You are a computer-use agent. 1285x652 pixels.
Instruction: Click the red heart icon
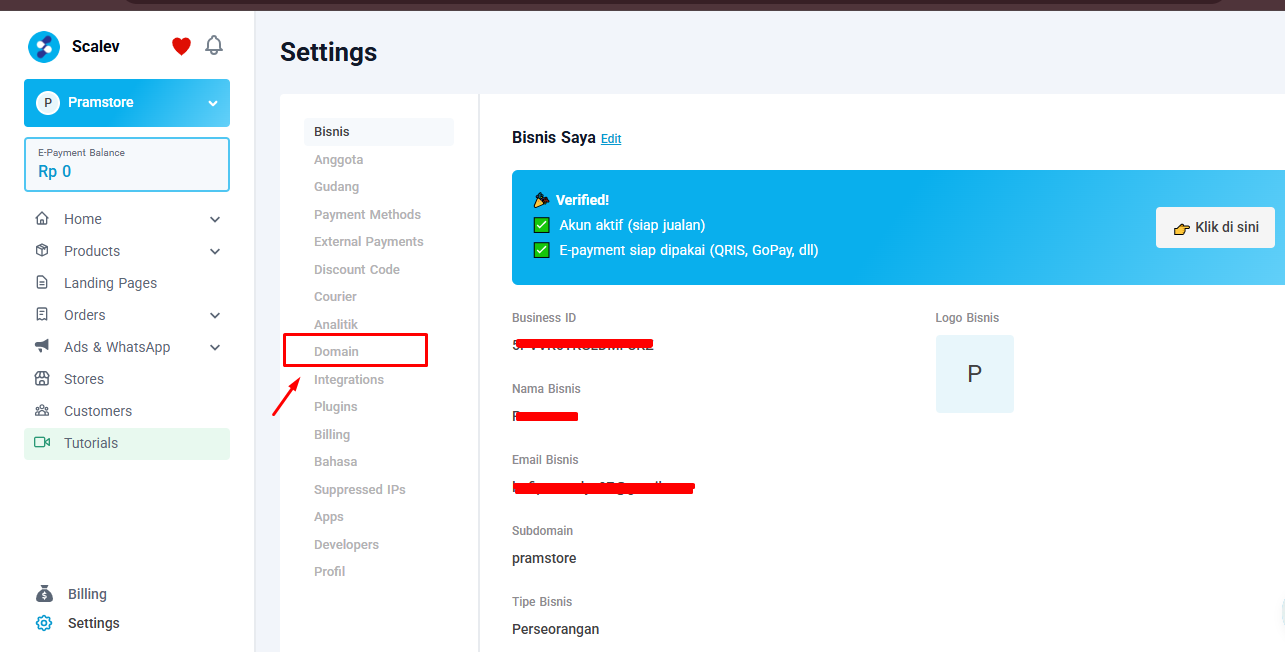click(x=181, y=46)
